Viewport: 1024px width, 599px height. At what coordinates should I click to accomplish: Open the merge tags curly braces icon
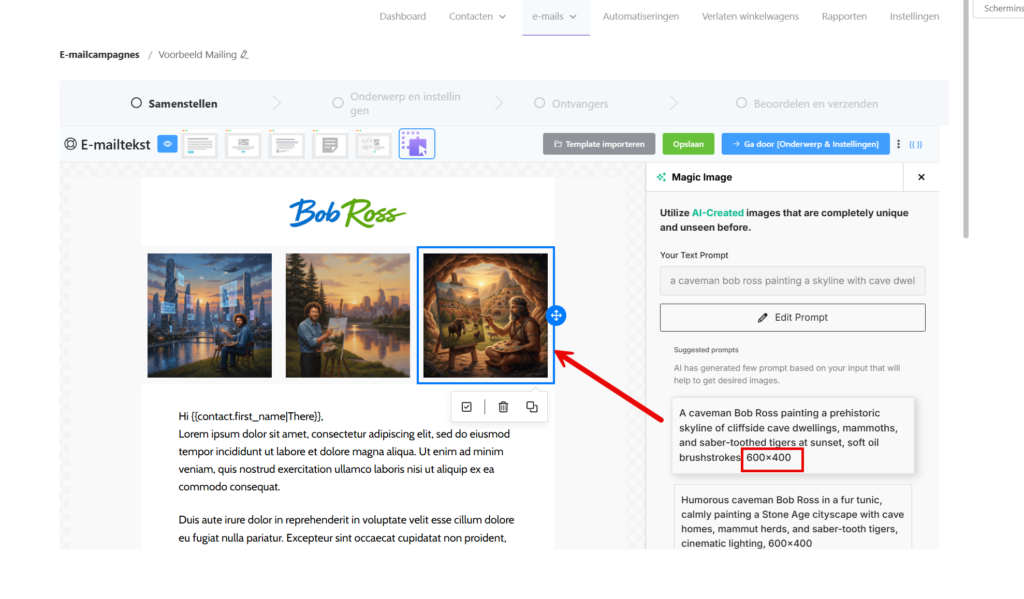tap(916, 144)
